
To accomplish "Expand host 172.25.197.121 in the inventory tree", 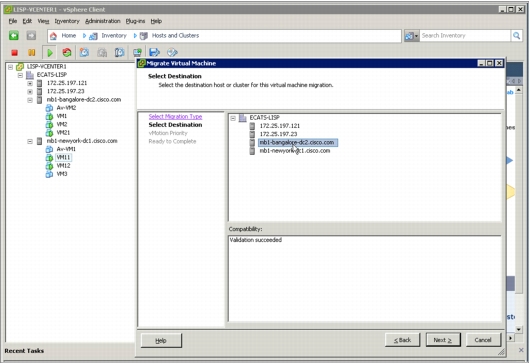I will click(x=30, y=83).
